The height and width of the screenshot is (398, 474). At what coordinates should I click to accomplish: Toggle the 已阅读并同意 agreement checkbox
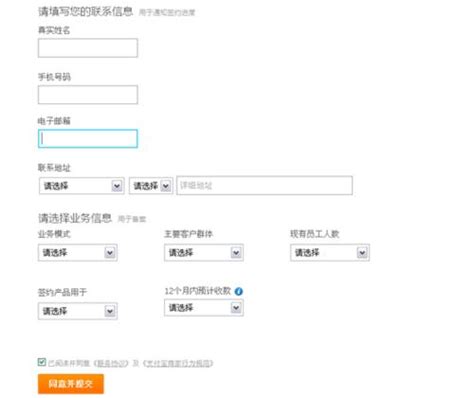[x=42, y=362]
